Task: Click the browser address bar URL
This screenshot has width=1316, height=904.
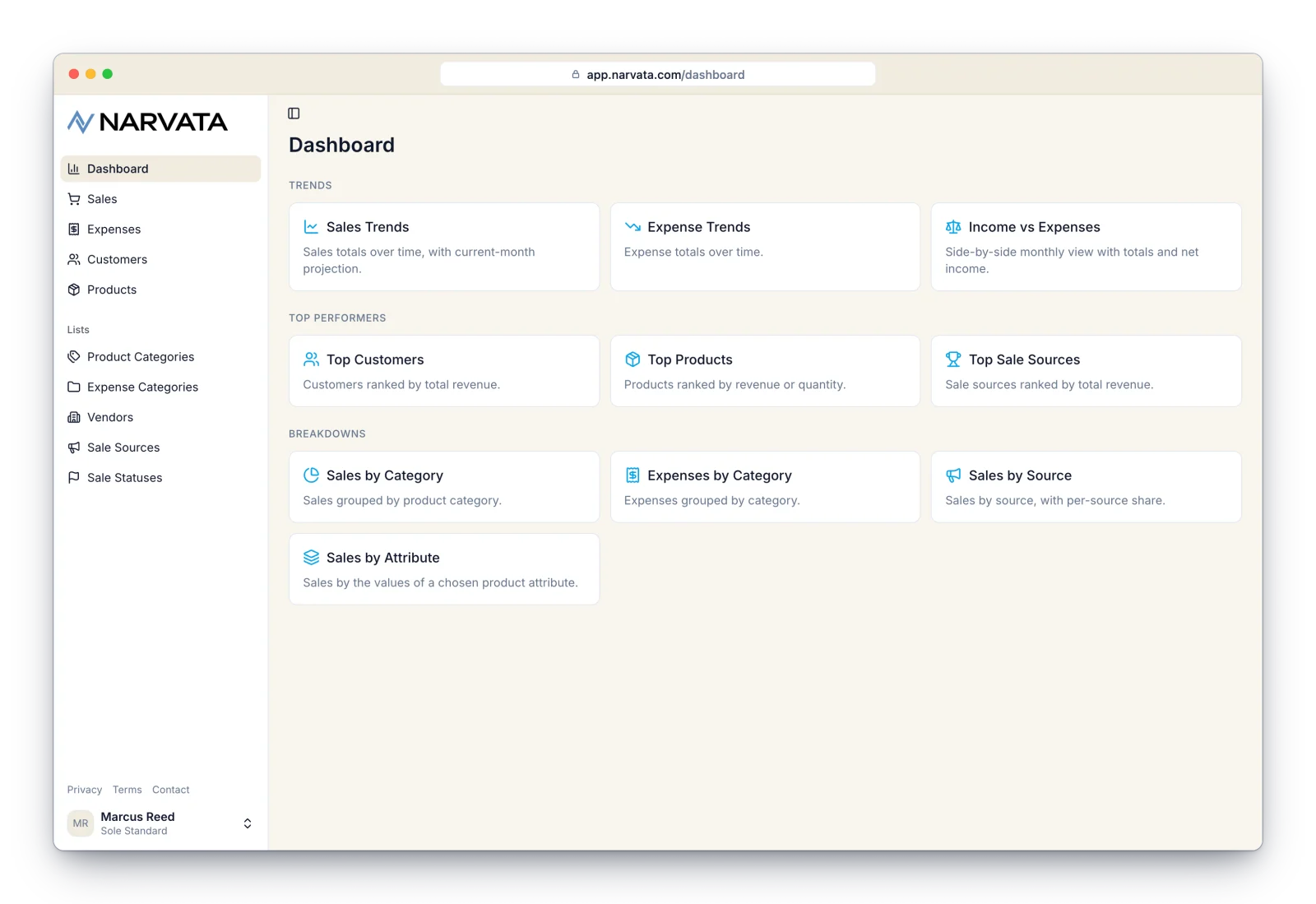Action: pos(658,74)
